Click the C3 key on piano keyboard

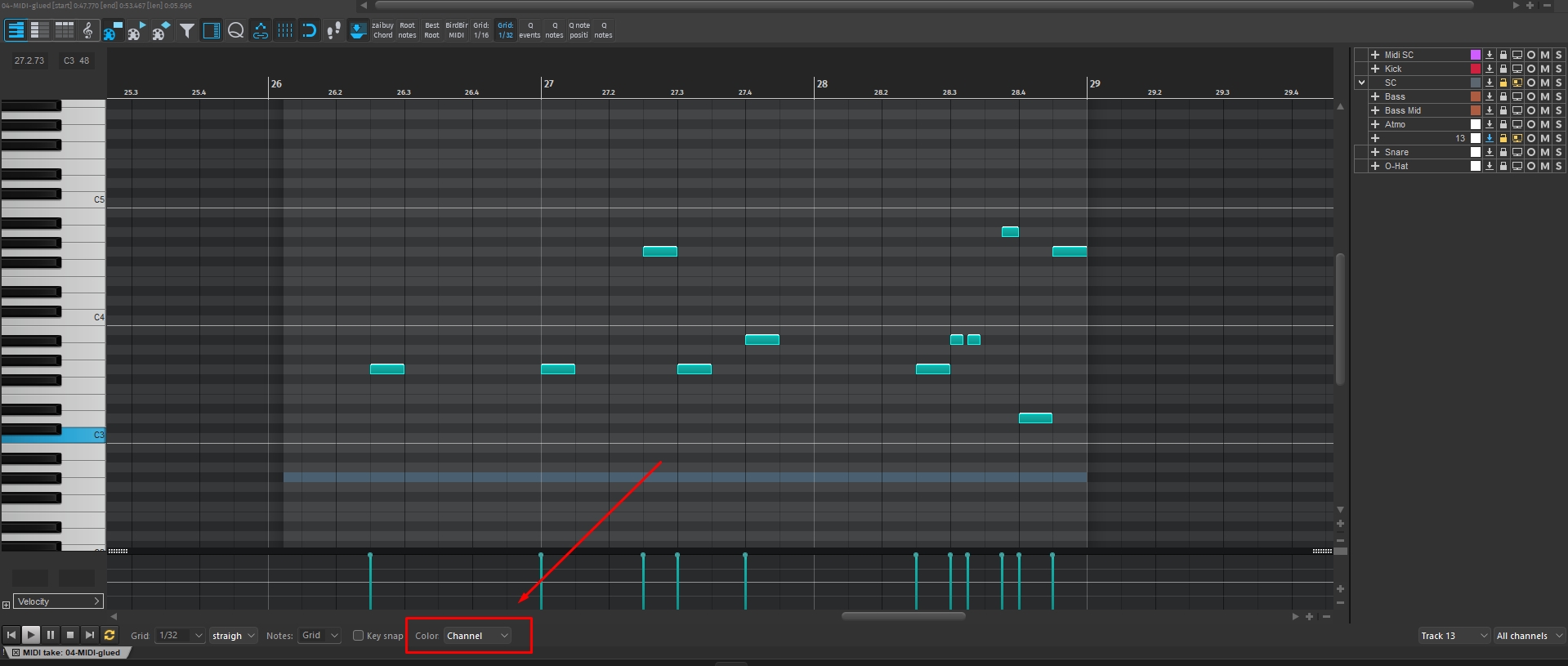pos(53,436)
